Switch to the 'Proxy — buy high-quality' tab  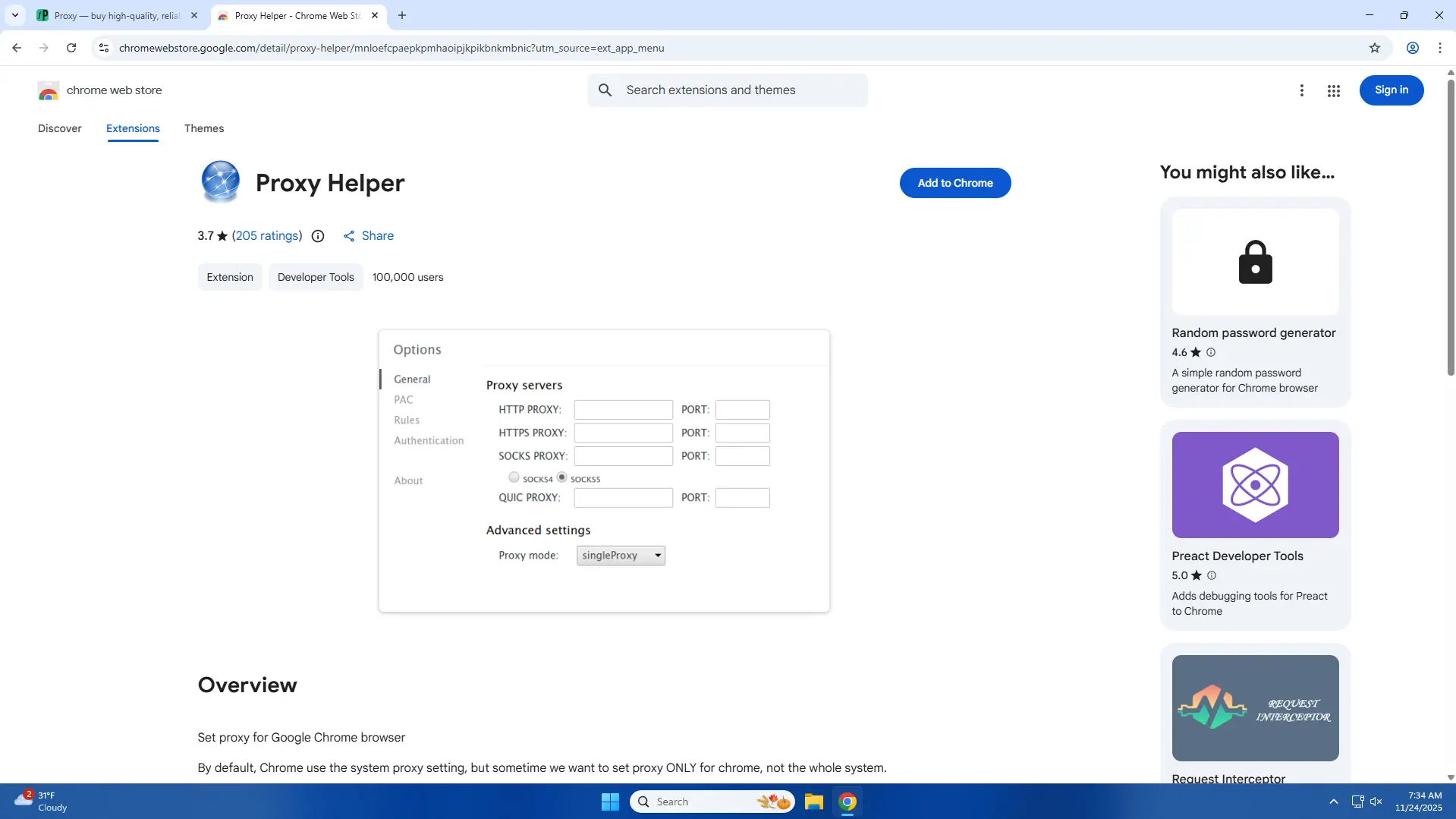point(118,15)
